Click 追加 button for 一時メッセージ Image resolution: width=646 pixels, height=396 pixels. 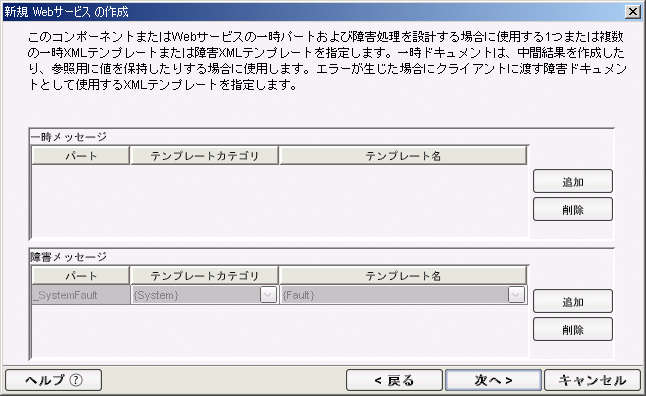tap(573, 181)
